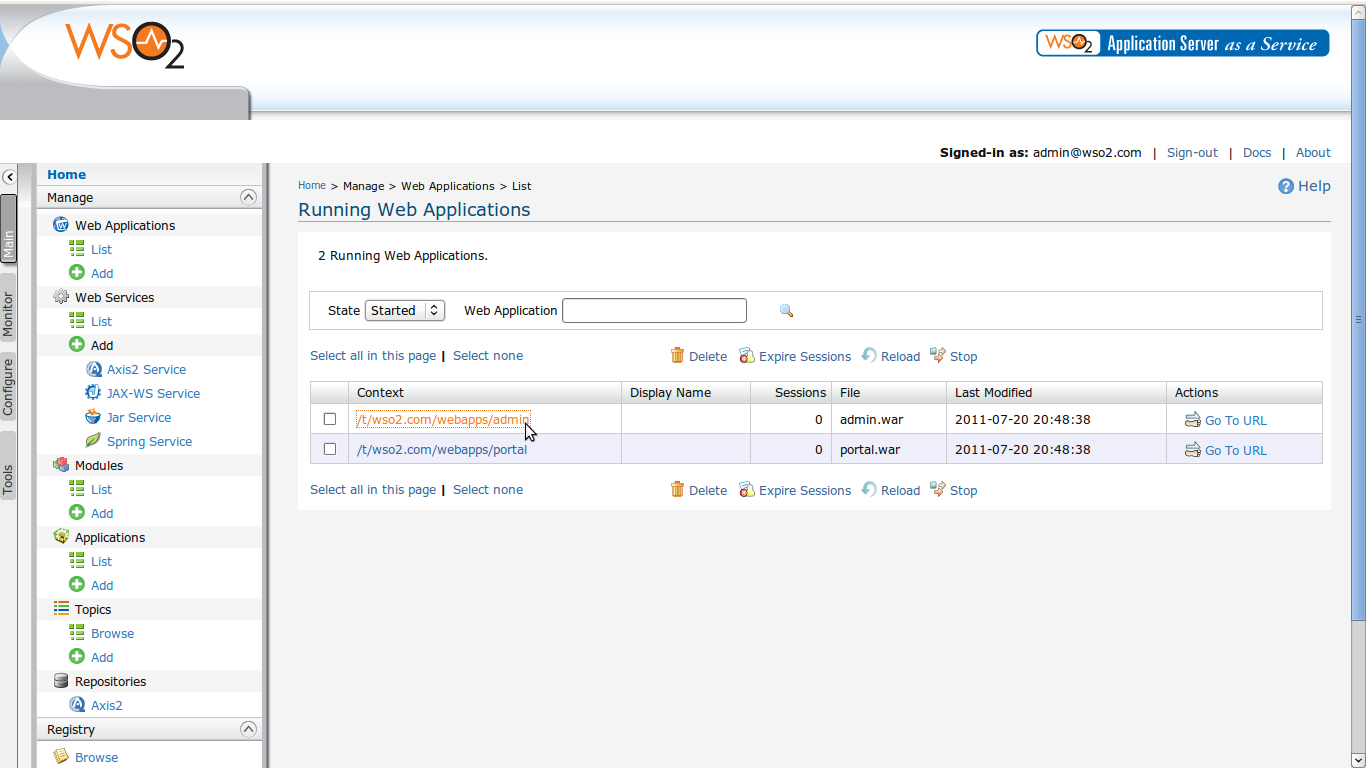Screen dimensions: 1366x768
Task: Click the Sessions column header
Action: (x=790, y=393)
